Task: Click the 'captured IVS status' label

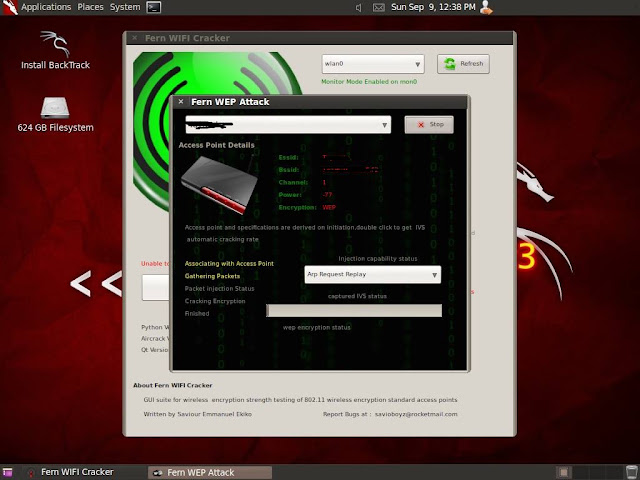Action: tap(357, 296)
